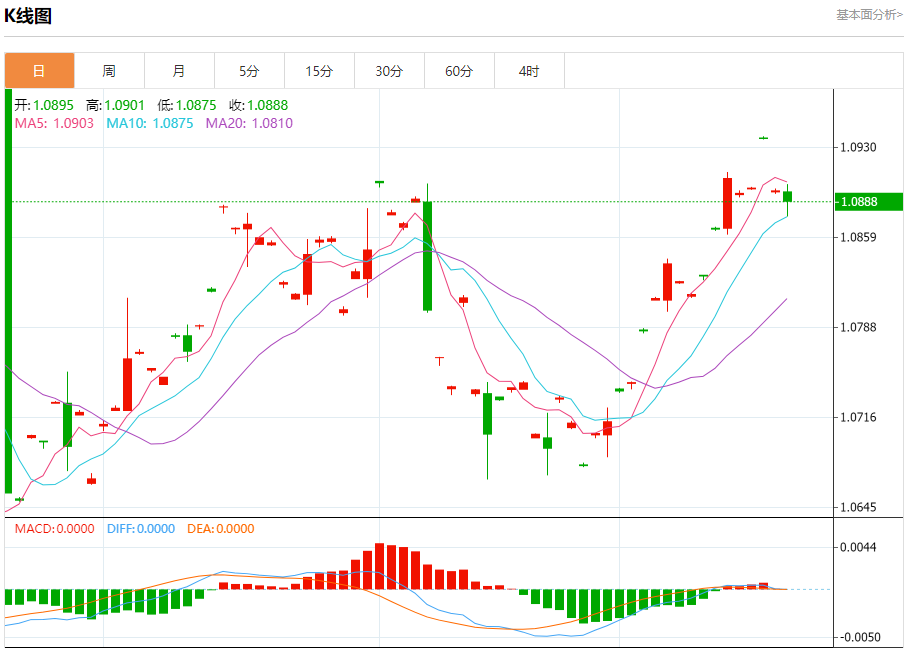Open the 60分 timeframe tab
Viewport: 911px width, 648px height.
click(460, 71)
